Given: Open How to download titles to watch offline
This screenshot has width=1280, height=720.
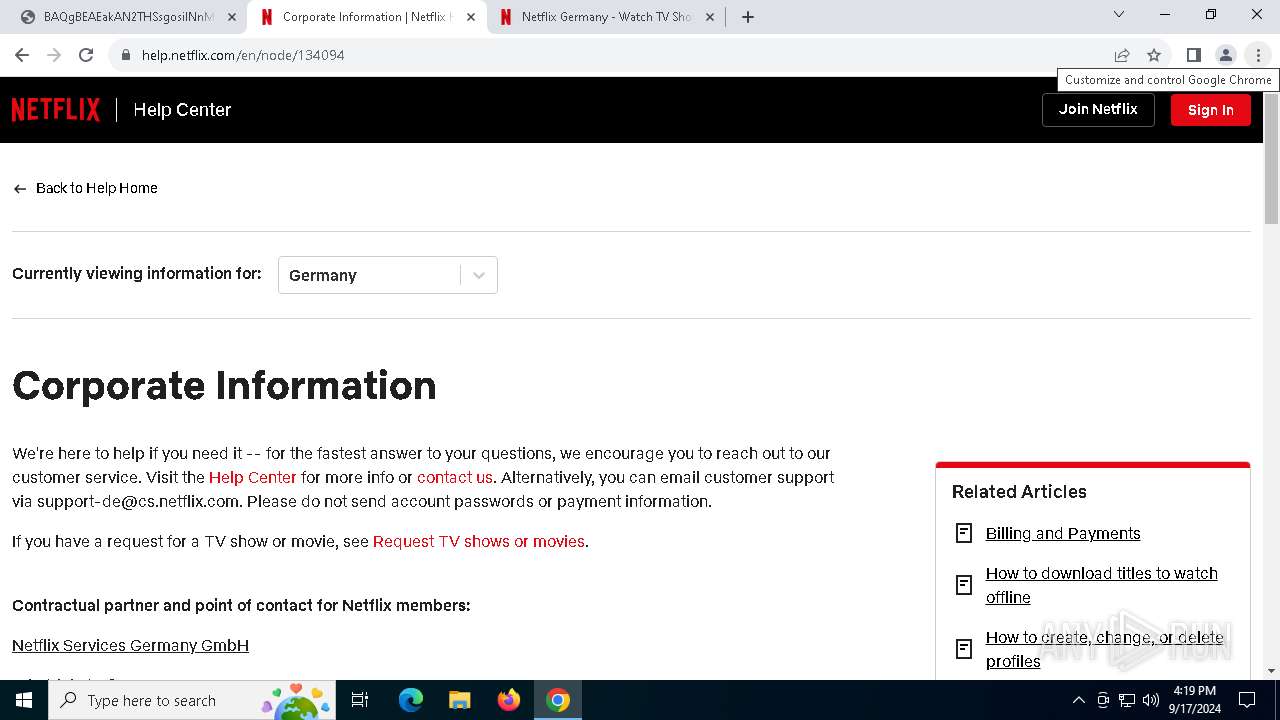Looking at the screenshot, I should coord(1102,585).
